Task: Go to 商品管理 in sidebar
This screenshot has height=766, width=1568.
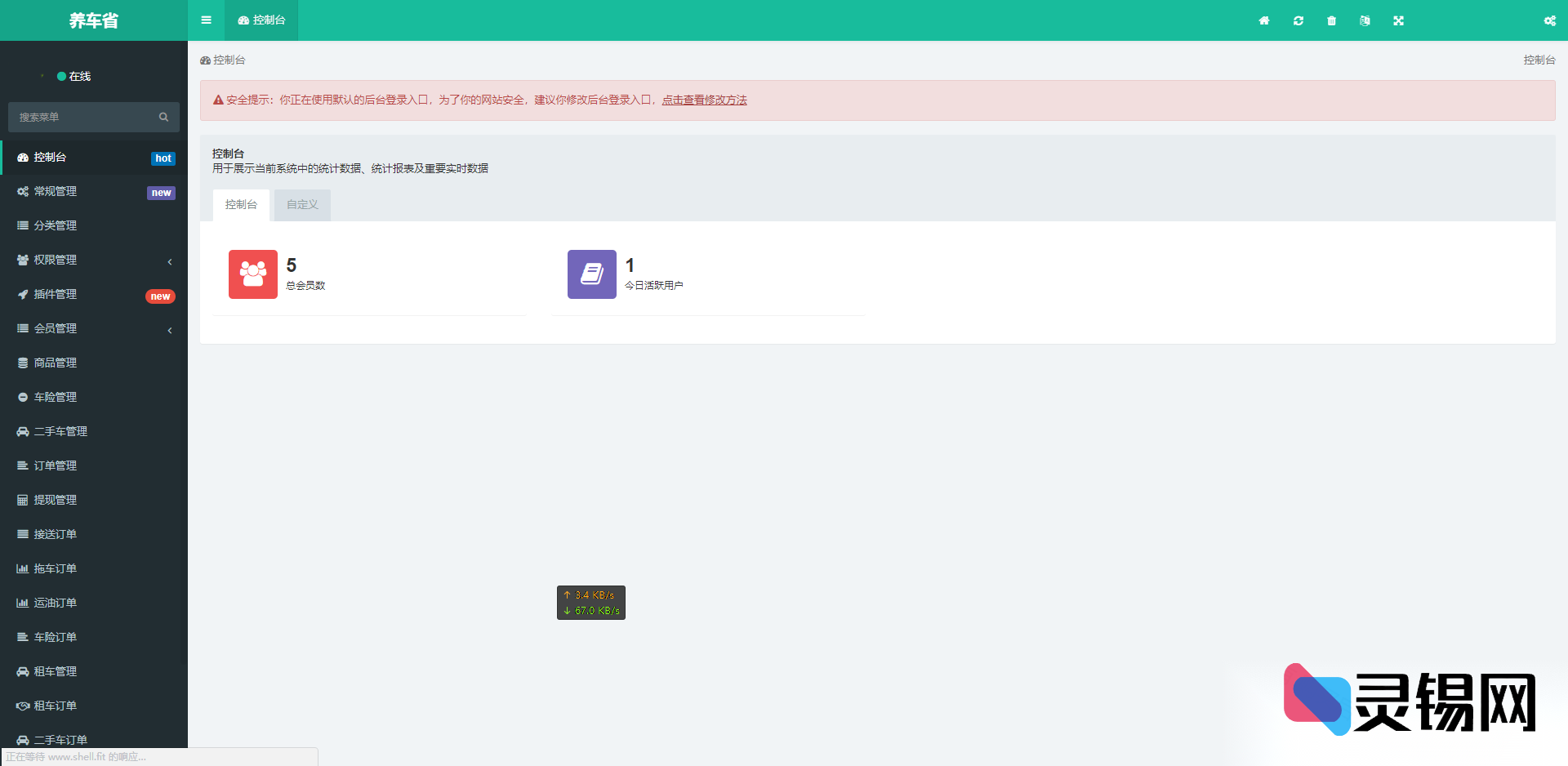Action: 56,363
